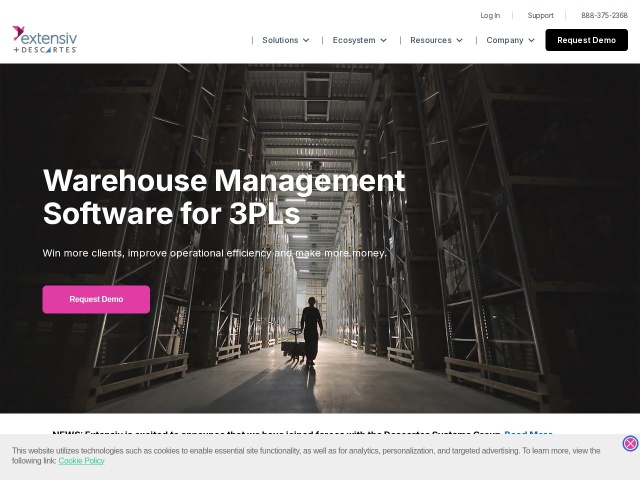The height and width of the screenshot is (480, 640).
Task: Open the Support link
Action: [x=540, y=16]
